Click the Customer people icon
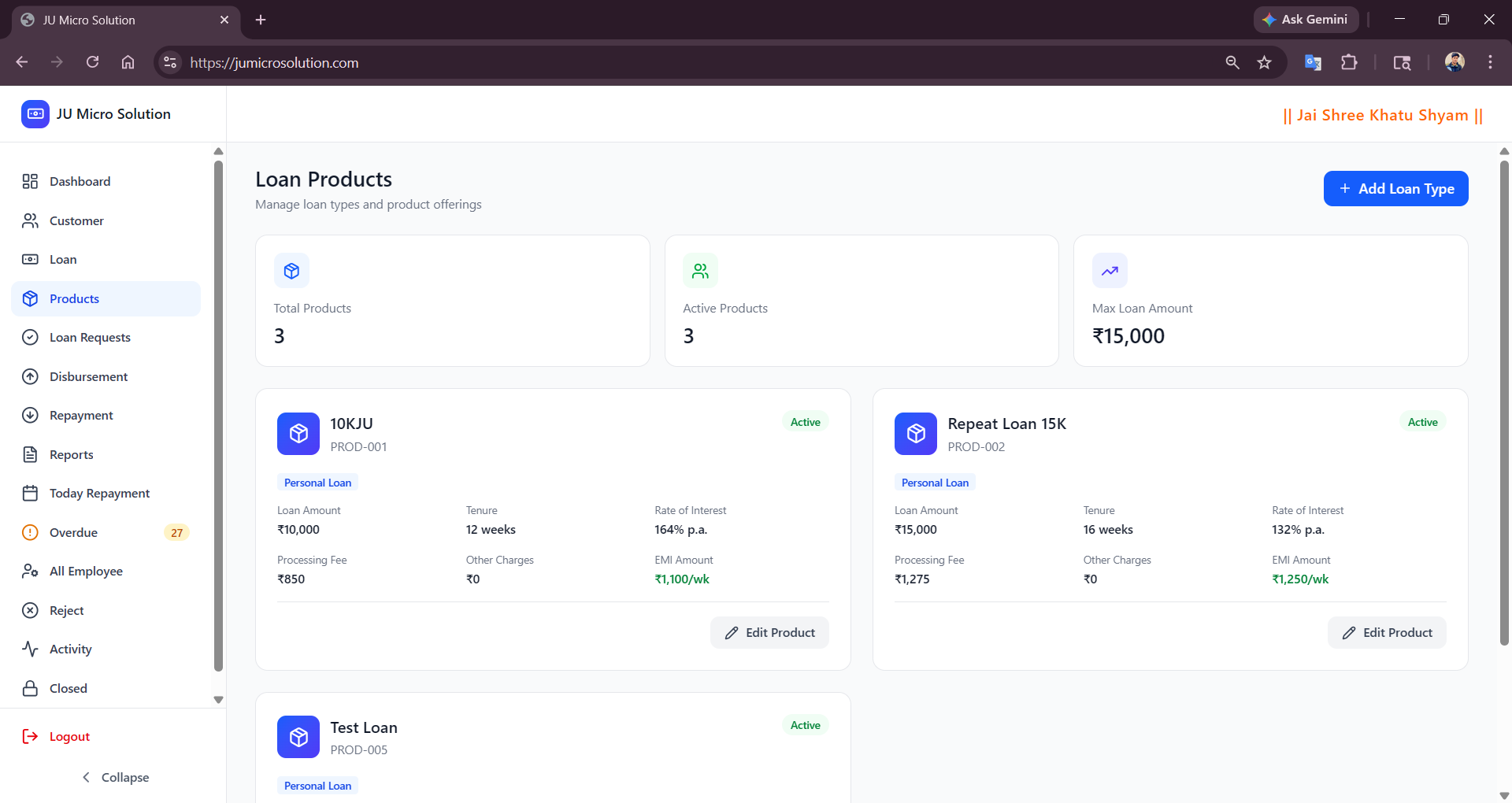This screenshot has width=1512, height=803. click(x=30, y=220)
